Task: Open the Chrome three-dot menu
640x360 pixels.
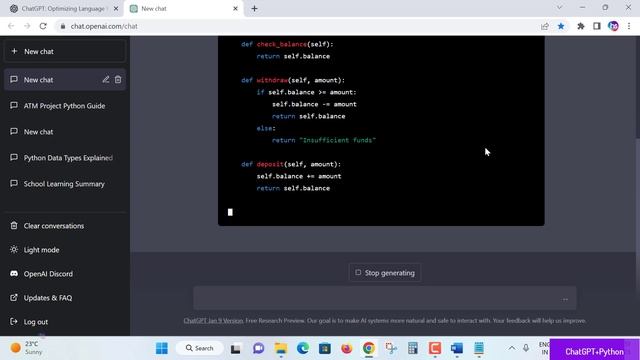Action: [629, 26]
